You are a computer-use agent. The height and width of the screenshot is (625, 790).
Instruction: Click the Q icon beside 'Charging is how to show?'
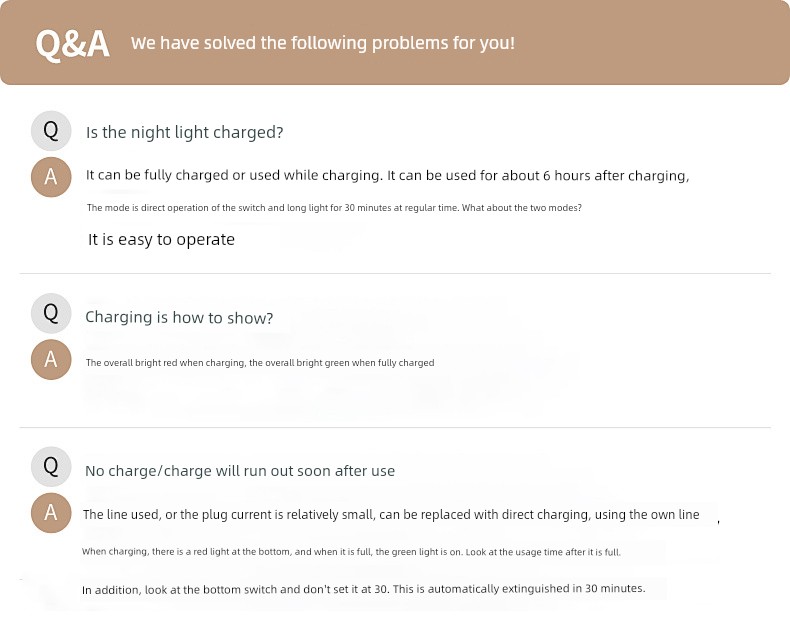pos(51,313)
